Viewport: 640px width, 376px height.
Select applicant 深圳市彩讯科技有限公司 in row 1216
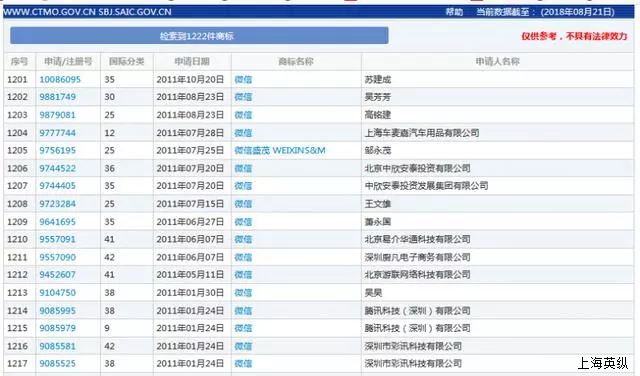[x=413, y=347]
